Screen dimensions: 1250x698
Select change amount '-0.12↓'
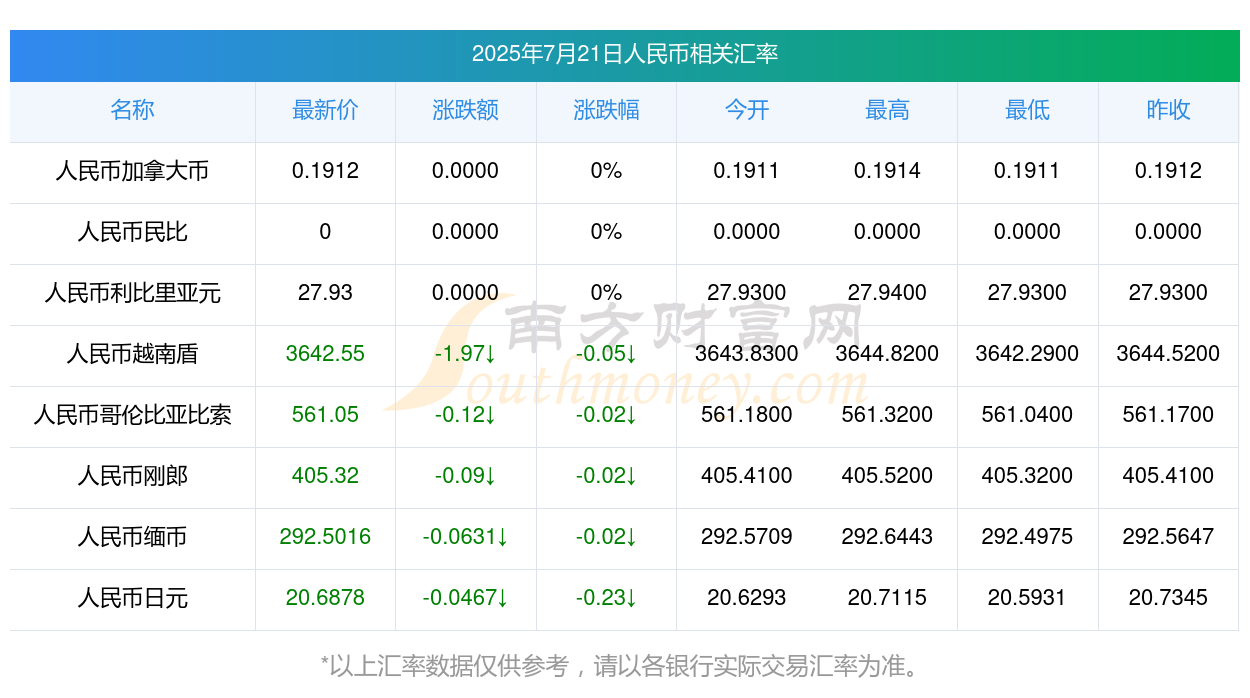(466, 415)
